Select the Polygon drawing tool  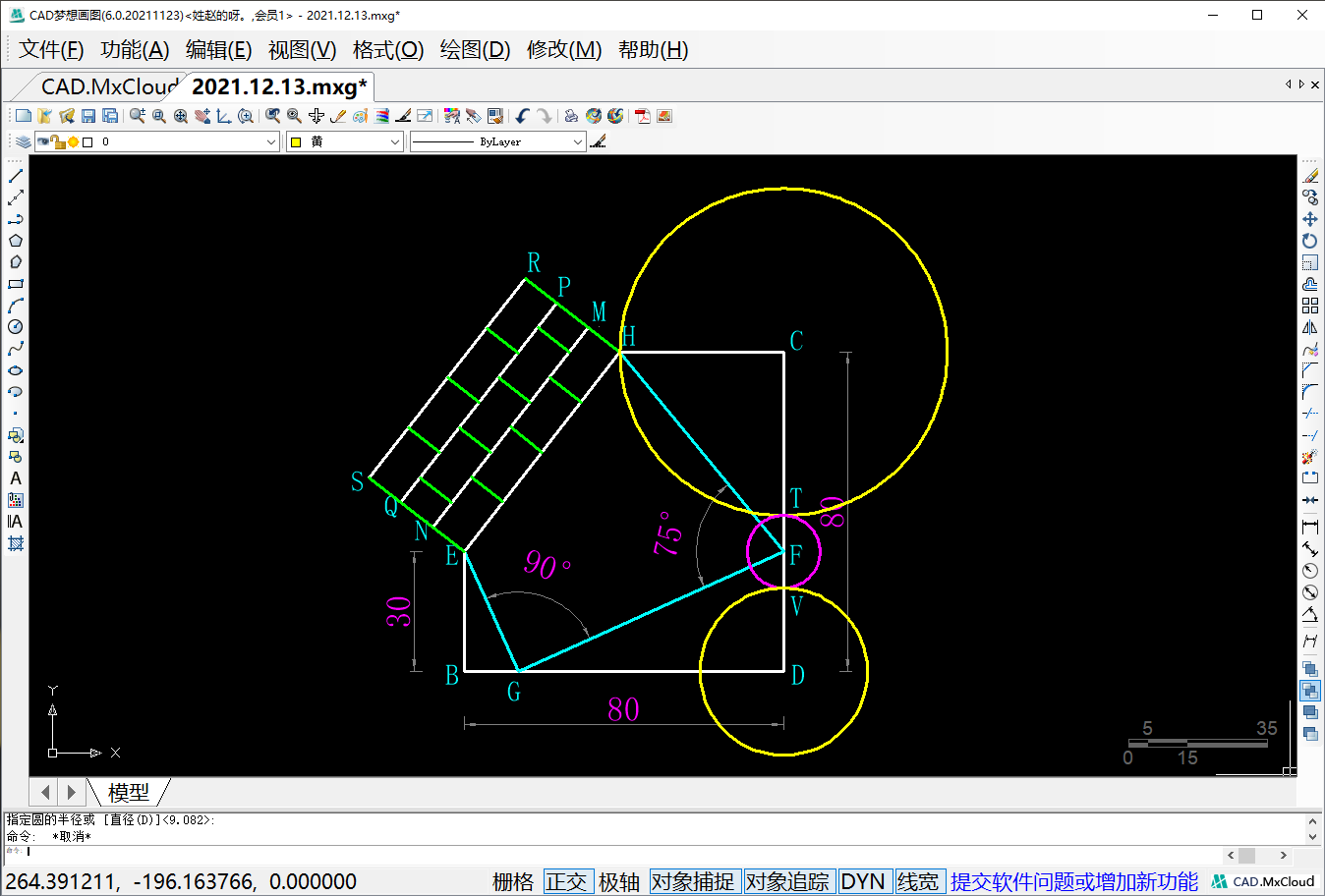[x=16, y=241]
